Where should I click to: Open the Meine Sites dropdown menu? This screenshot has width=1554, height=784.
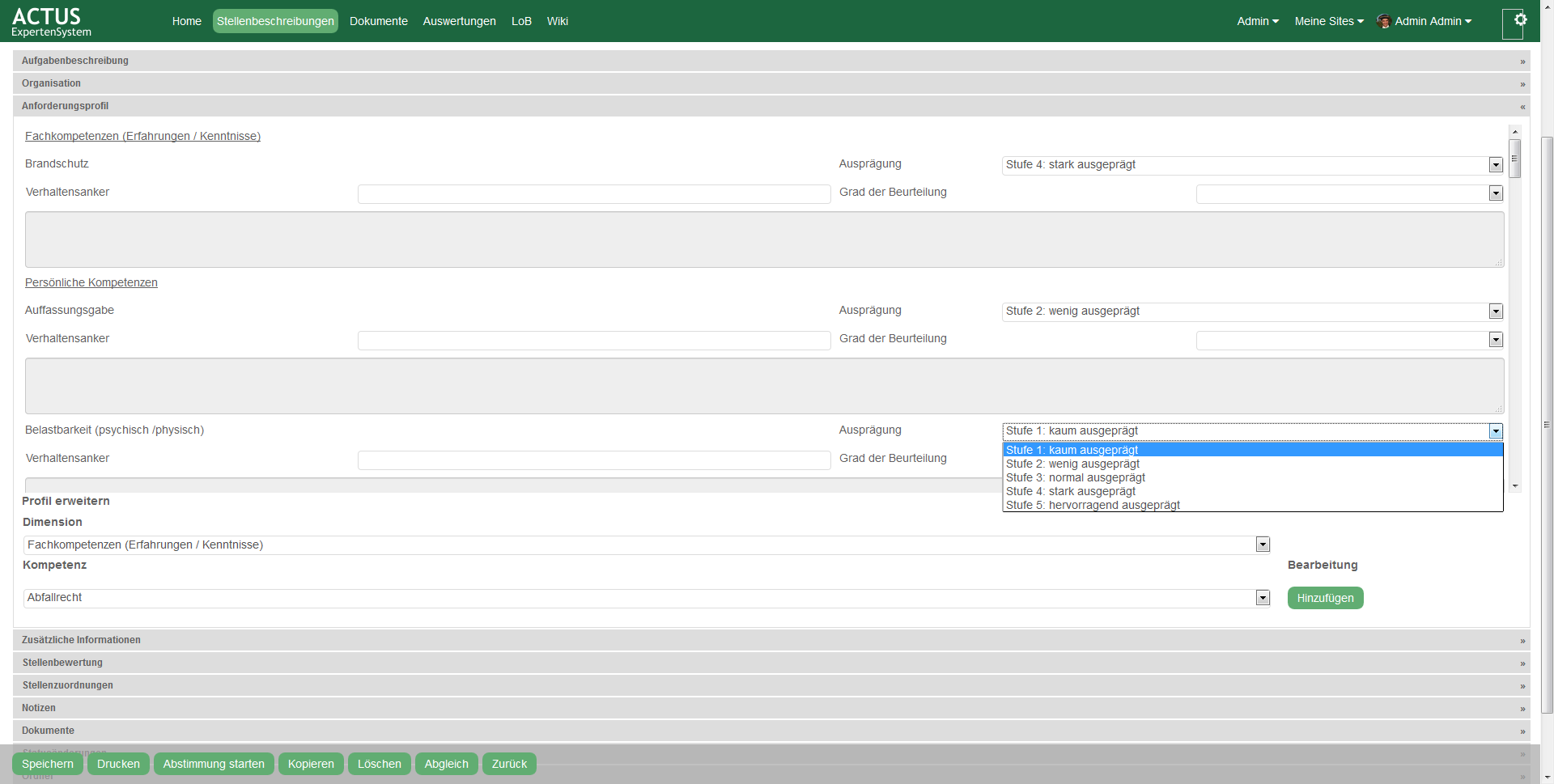[x=1328, y=22]
